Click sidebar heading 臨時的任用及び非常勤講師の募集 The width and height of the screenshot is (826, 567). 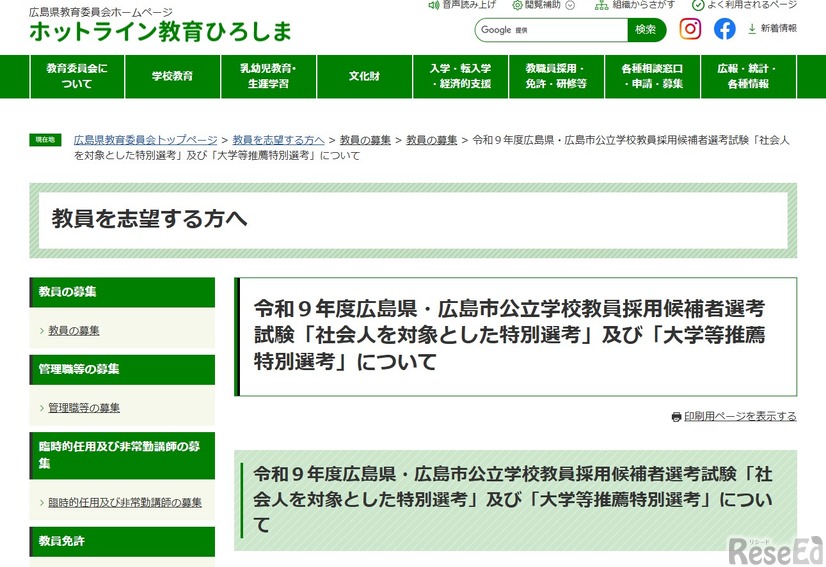[x=122, y=455]
